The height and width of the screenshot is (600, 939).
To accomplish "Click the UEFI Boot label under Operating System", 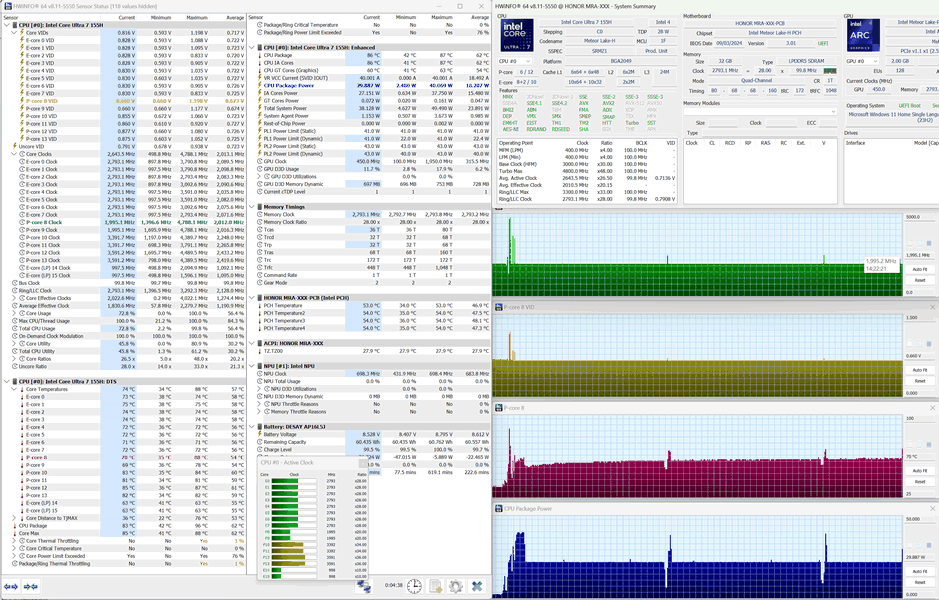I will (910, 105).
